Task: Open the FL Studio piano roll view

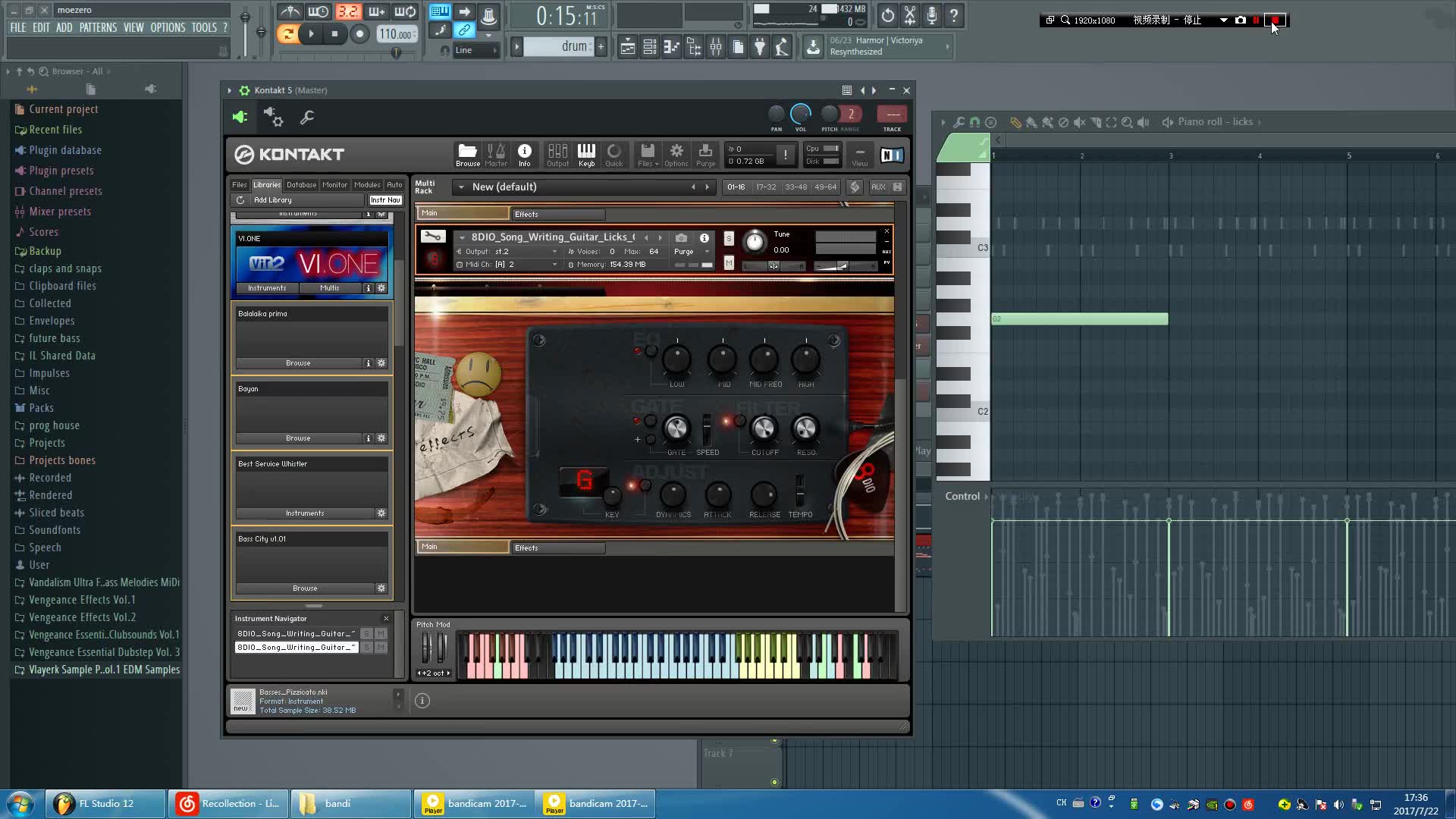Action: pyautogui.click(x=671, y=48)
